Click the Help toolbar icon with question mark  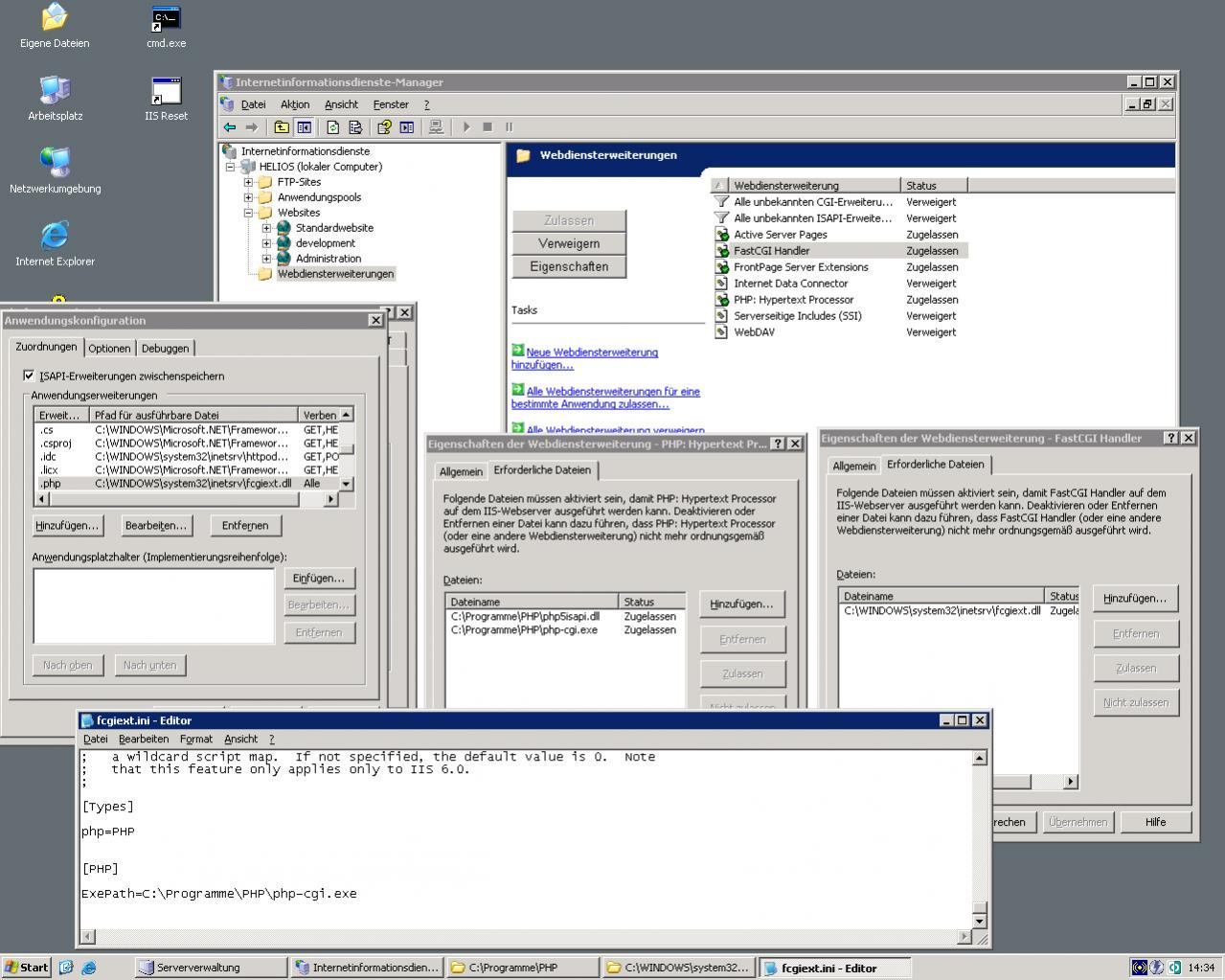coord(385,126)
